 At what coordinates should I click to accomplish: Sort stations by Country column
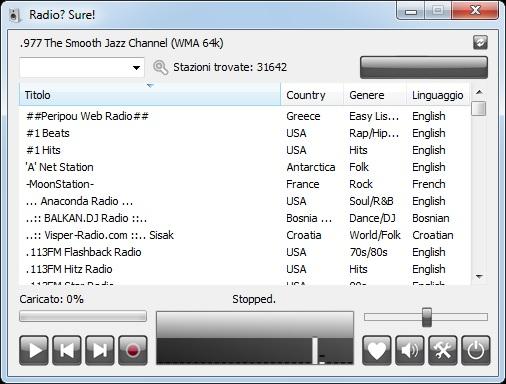coord(312,95)
